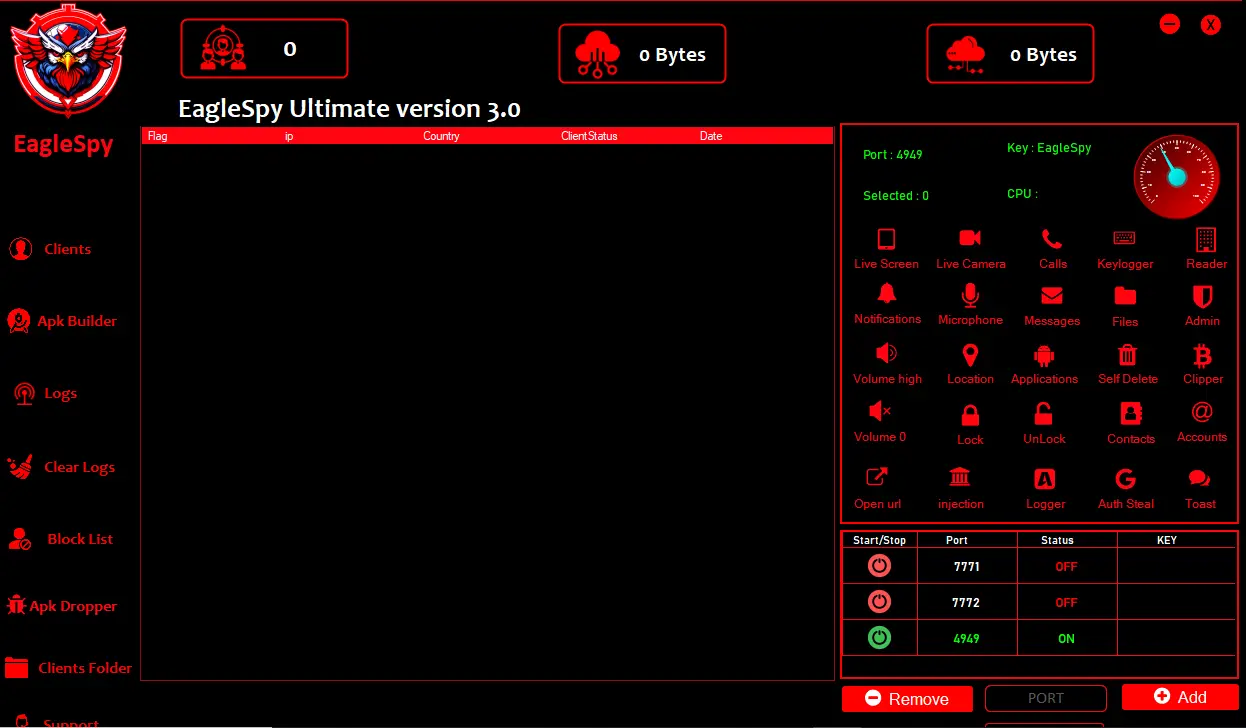The width and height of the screenshot is (1246, 728).
Task: Toggle green power button for port 4949
Action: click(879, 637)
